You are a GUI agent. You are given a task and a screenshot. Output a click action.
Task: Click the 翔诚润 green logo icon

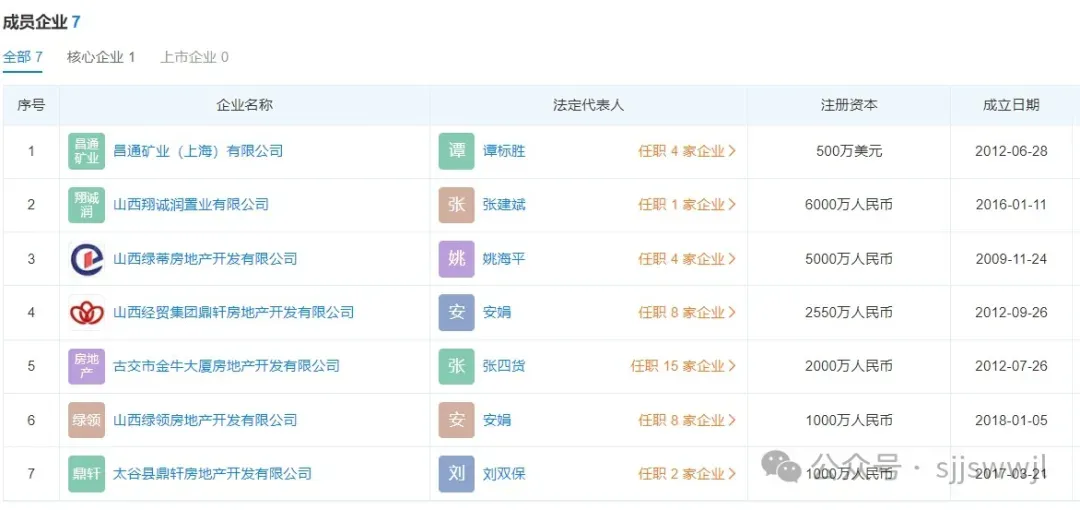tap(86, 205)
